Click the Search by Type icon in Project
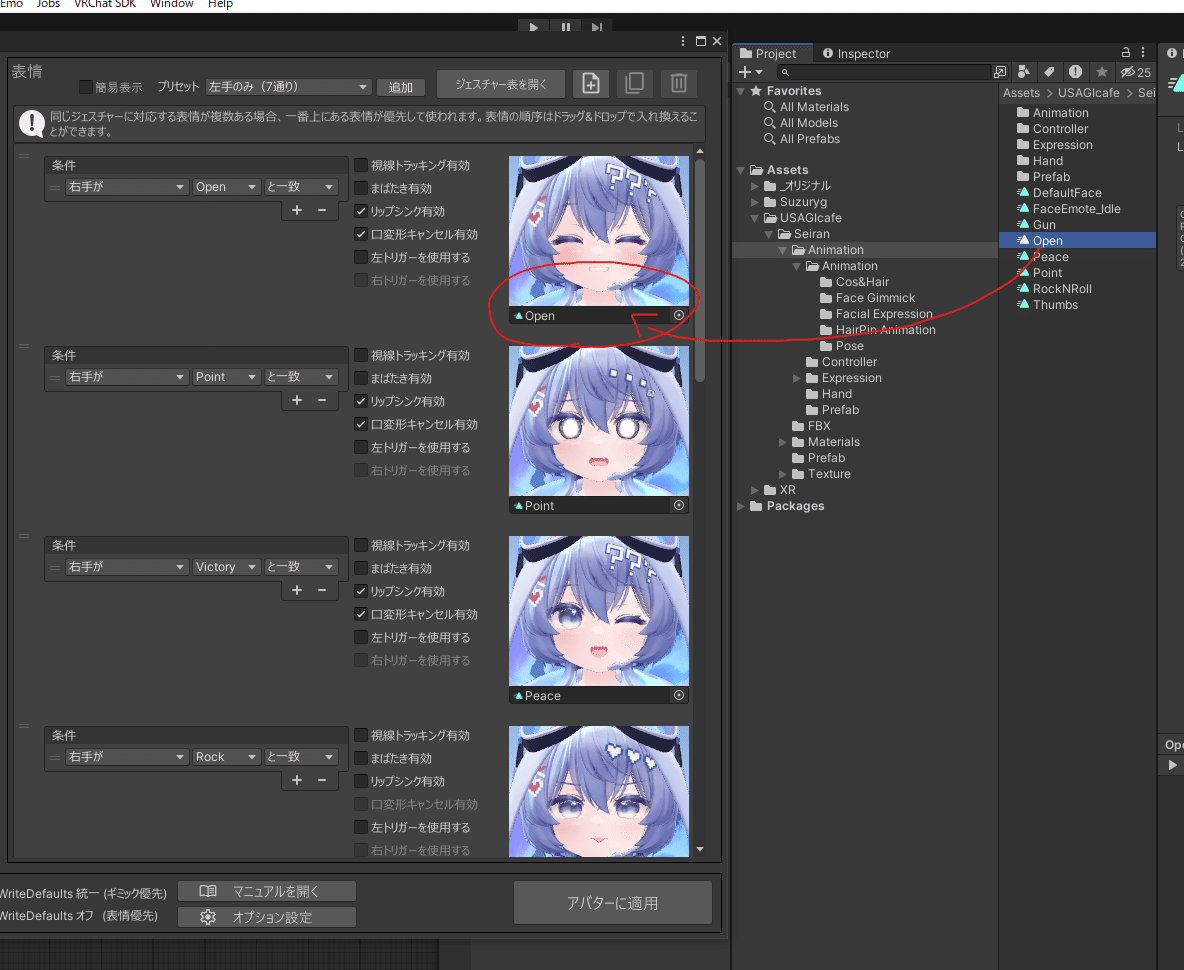The width and height of the screenshot is (1184, 970). click(1024, 72)
